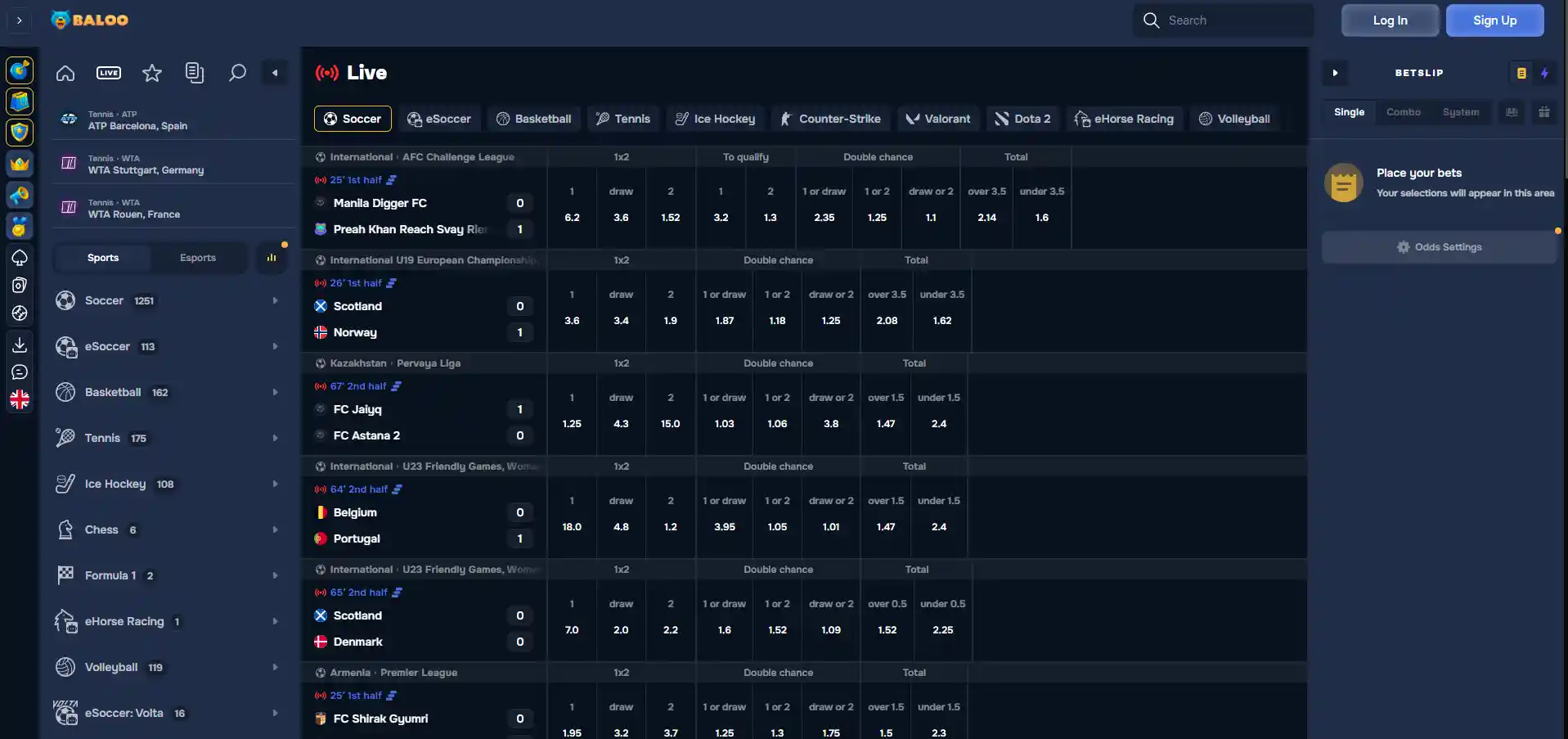Click the Search input field
This screenshot has height=739, width=1568.
click(1224, 20)
